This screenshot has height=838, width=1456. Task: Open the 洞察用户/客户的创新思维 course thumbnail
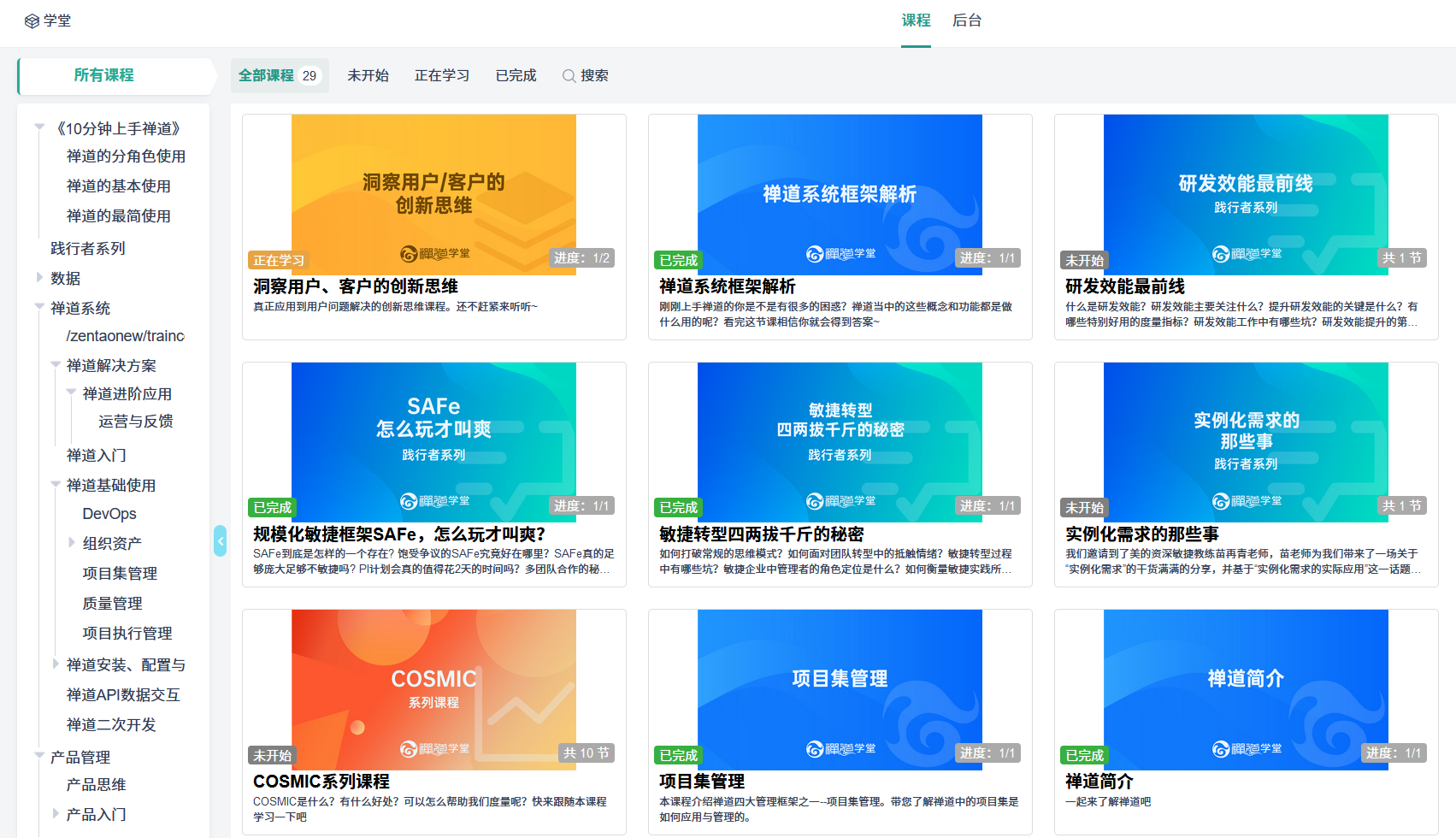[x=433, y=193]
